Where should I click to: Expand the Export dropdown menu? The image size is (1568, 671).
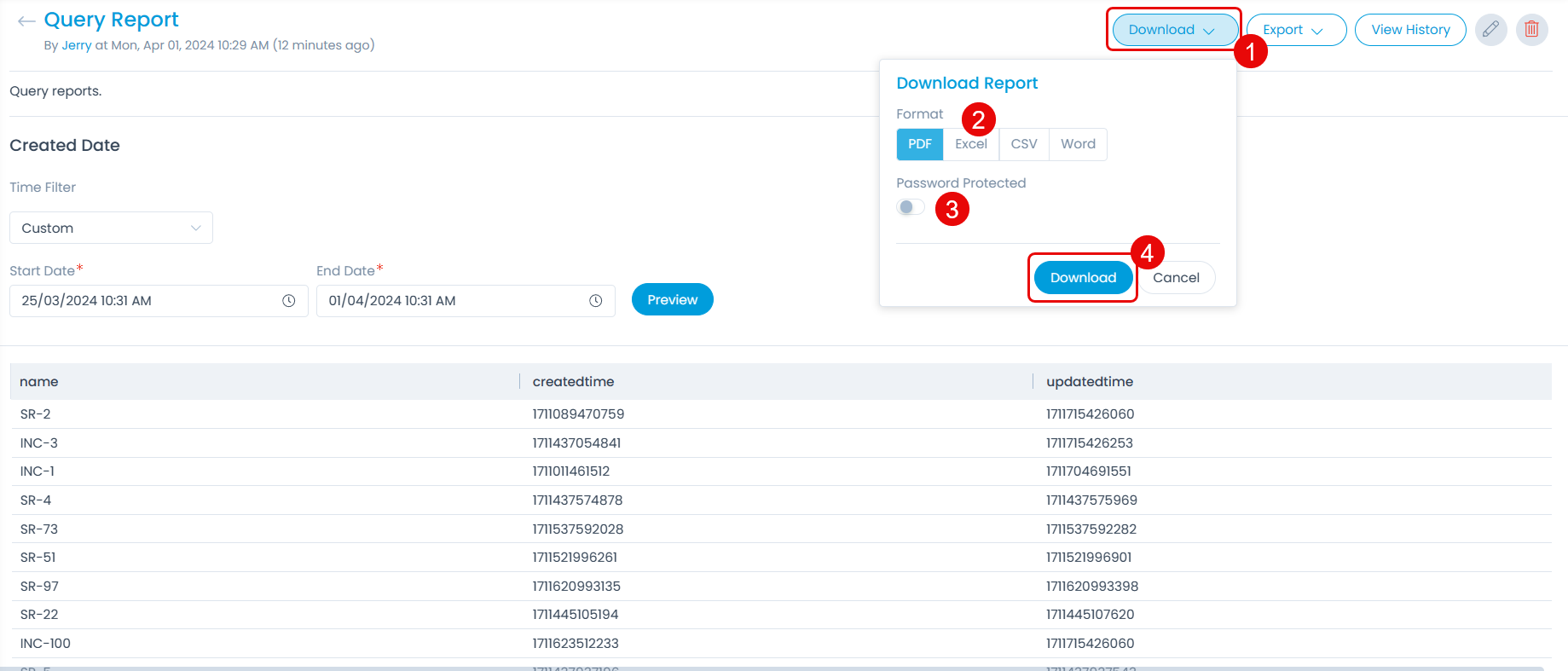tap(1294, 30)
